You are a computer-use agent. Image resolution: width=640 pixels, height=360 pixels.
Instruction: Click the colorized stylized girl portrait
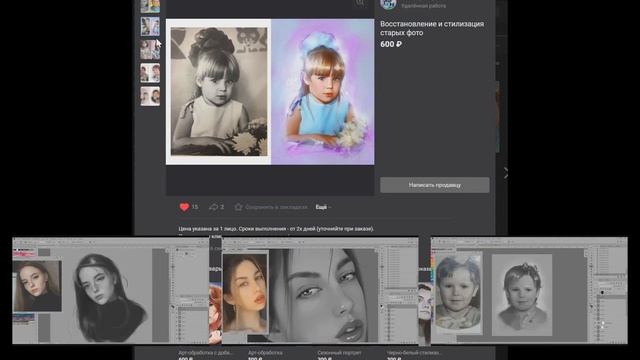322,91
